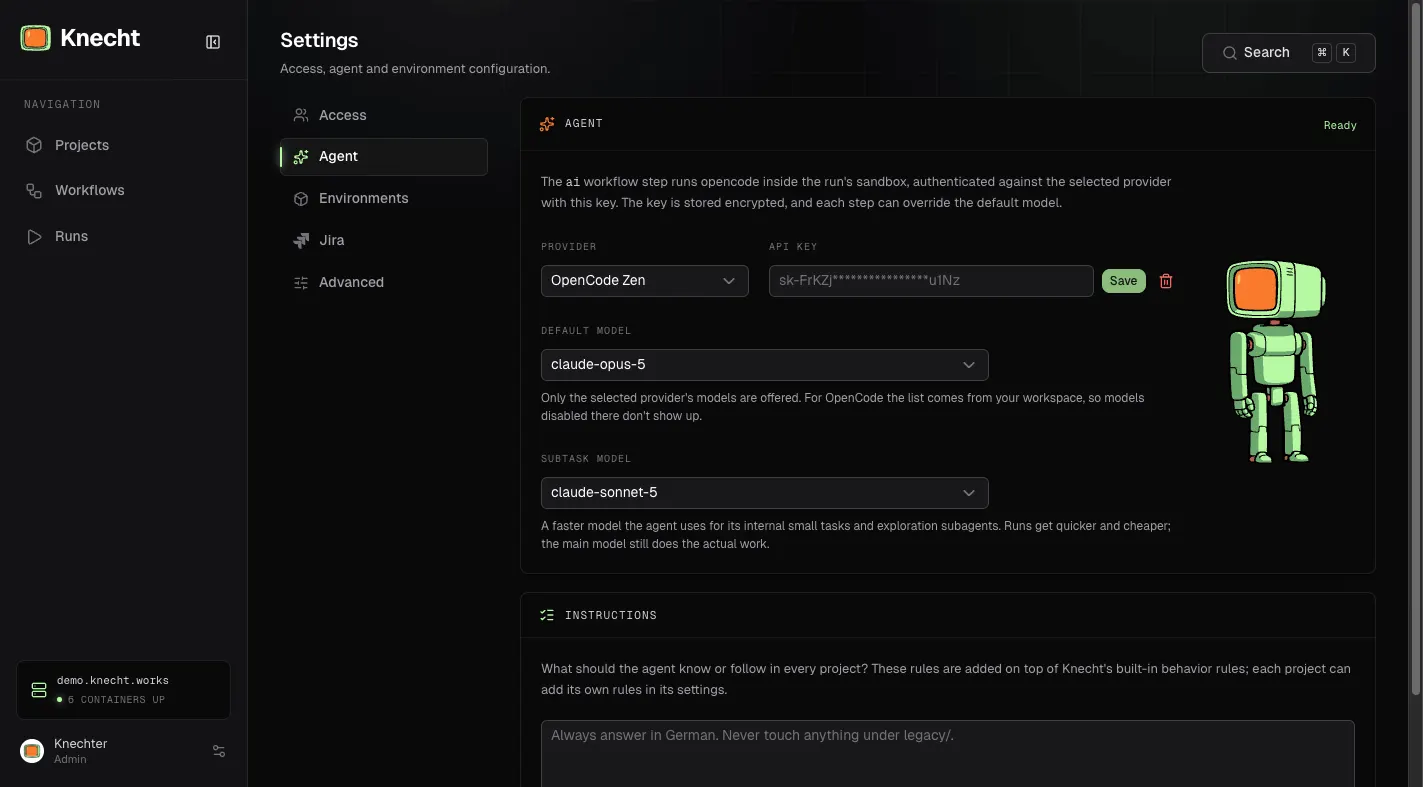The height and width of the screenshot is (787, 1423).
Task: Click the search magnifier icon
Action: pos(1231,53)
